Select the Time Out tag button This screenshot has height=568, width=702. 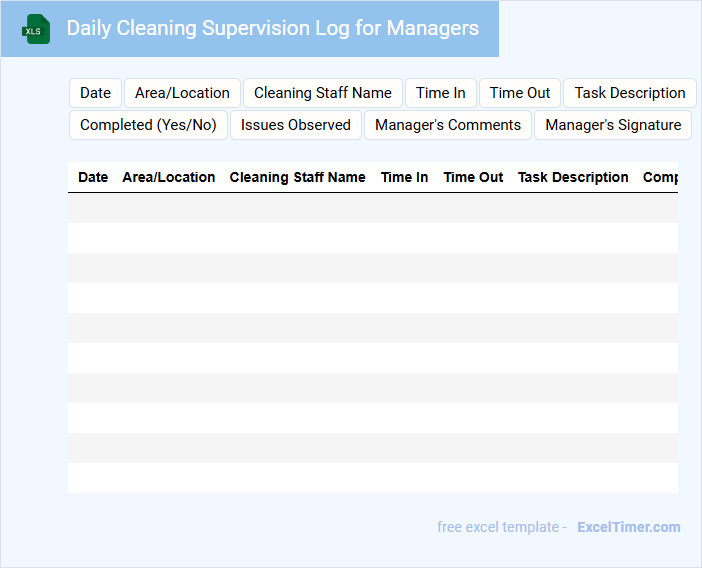pos(520,93)
